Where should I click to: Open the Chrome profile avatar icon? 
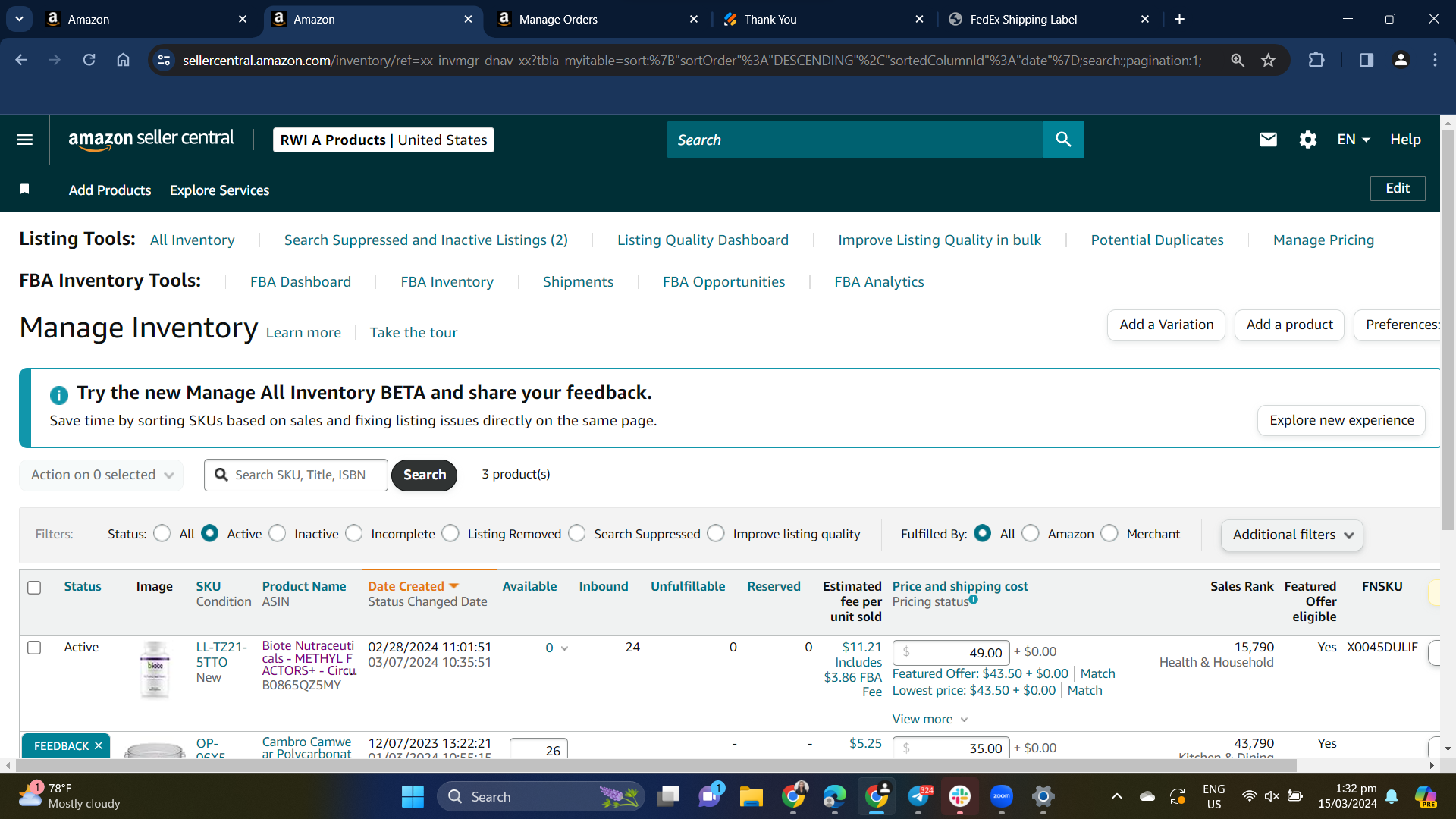[1401, 60]
